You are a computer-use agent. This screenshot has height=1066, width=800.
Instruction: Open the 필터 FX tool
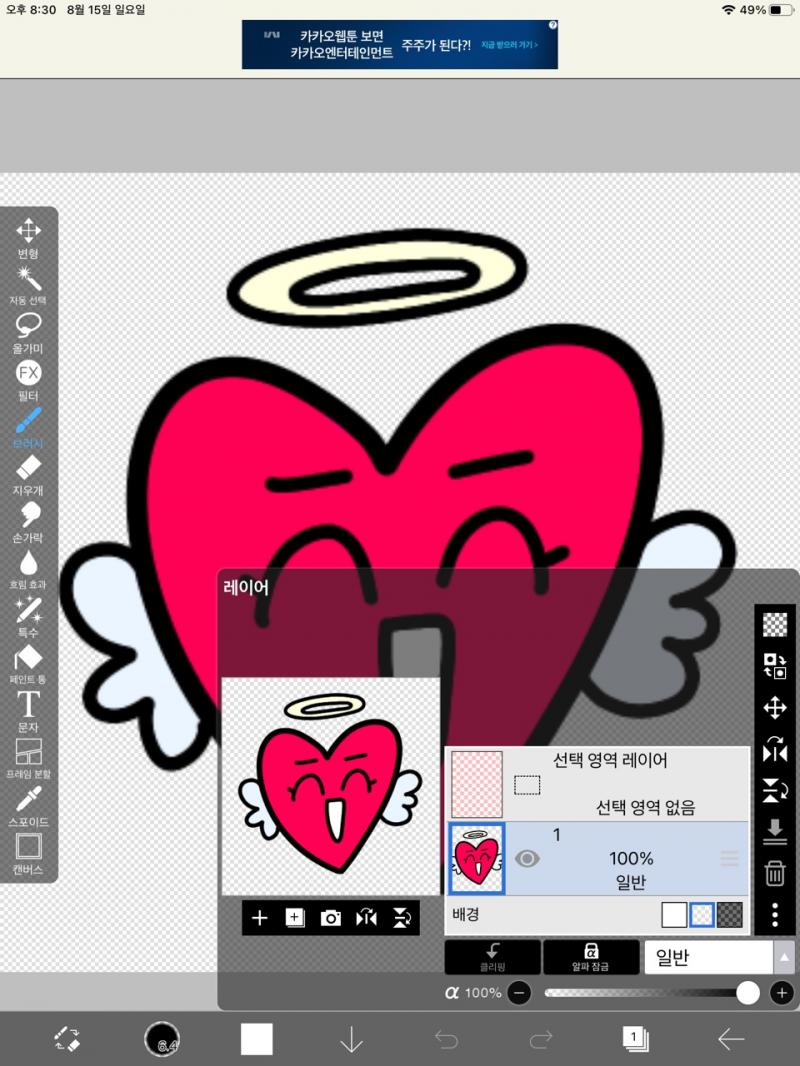tap(28, 380)
